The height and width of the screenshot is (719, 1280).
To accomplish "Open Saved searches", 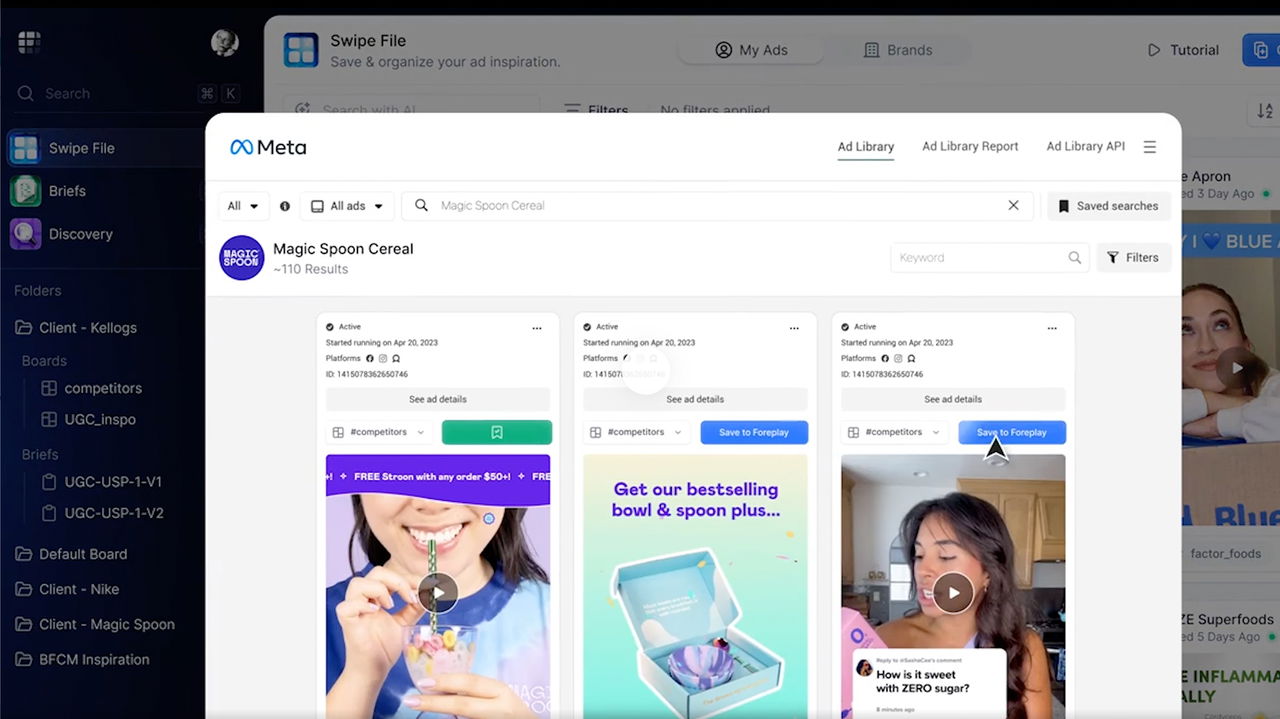I will click(1108, 206).
